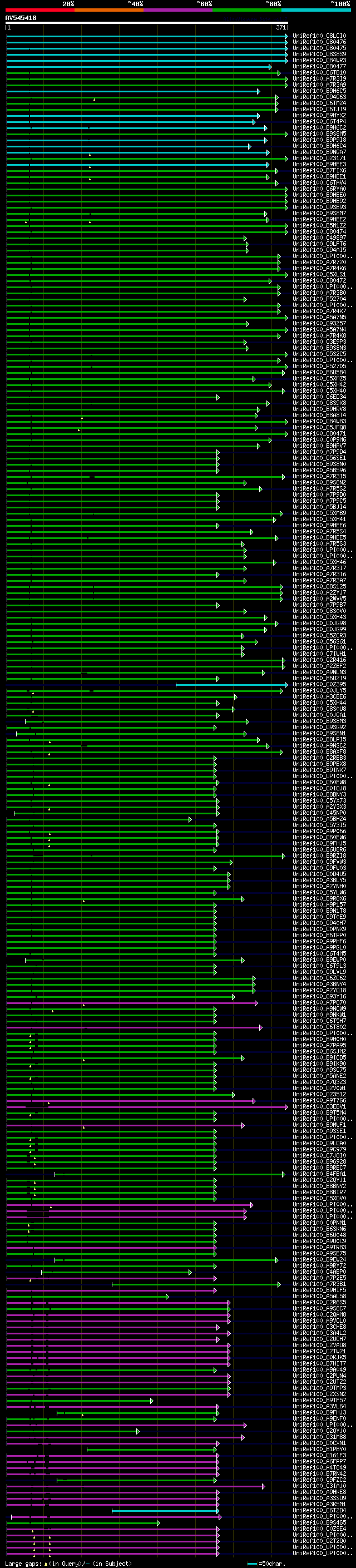The height and width of the screenshot is (1568, 356).
Task: Click the cyan ~100% identity legend segment
Action: [316, 10]
